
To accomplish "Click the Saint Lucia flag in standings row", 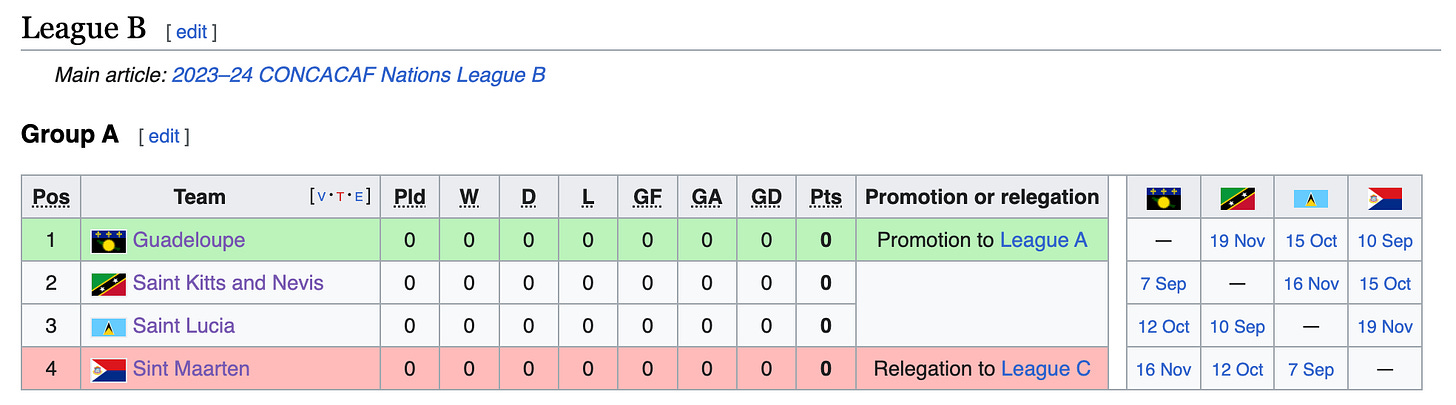I will point(108,327).
